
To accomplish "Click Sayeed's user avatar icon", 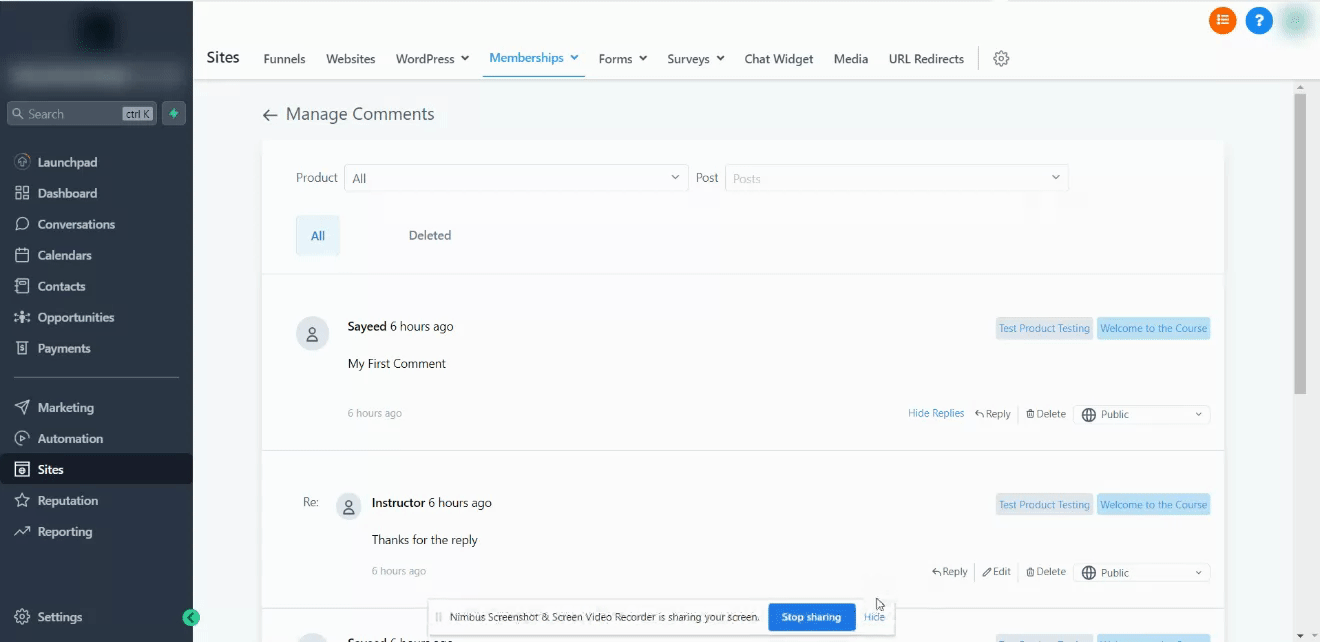I will click(313, 334).
